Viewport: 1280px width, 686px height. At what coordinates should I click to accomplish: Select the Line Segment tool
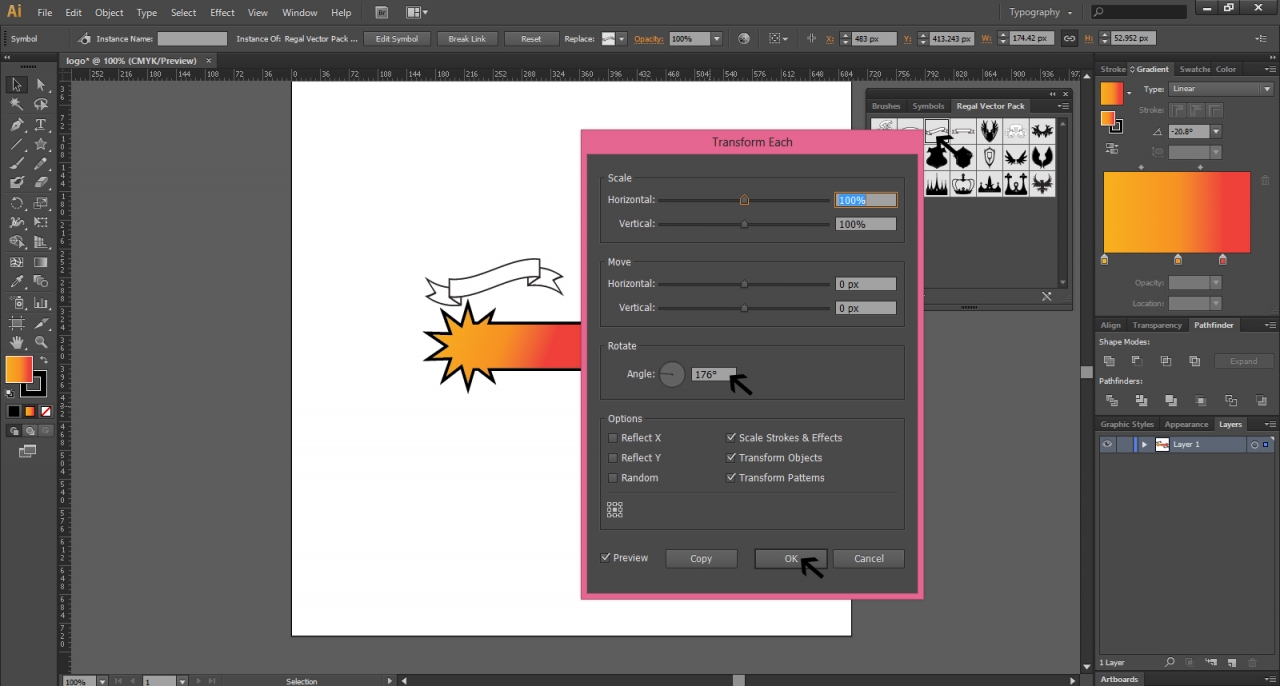[17, 145]
